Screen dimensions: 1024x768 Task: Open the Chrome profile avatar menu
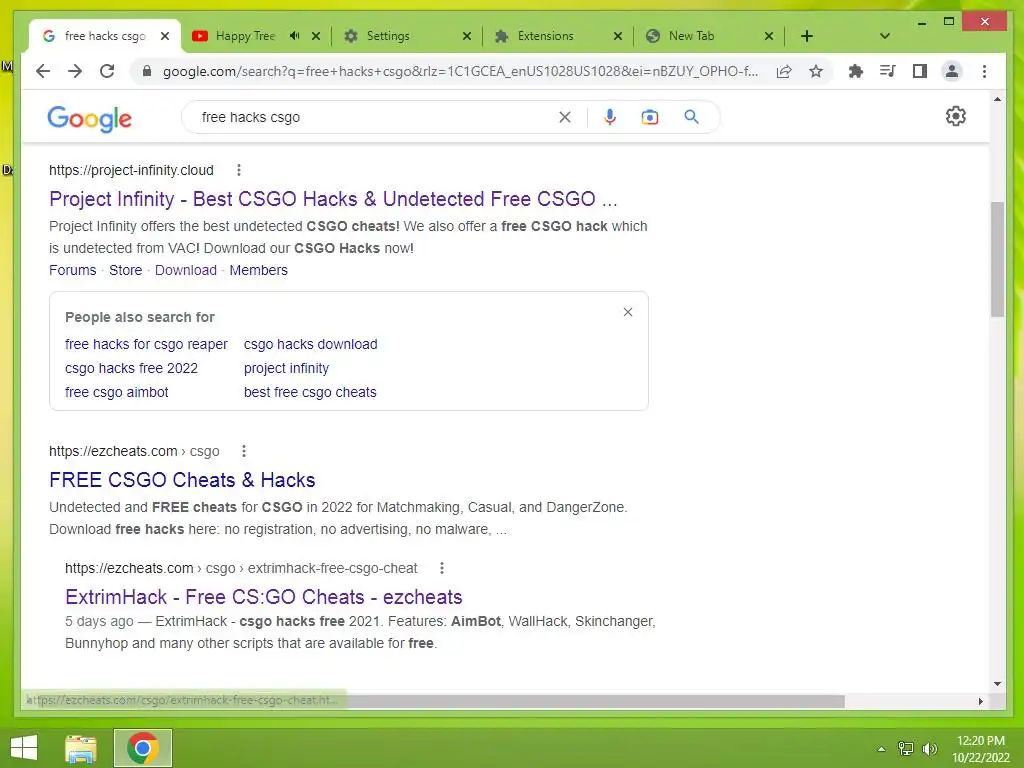[x=952, y=71]
